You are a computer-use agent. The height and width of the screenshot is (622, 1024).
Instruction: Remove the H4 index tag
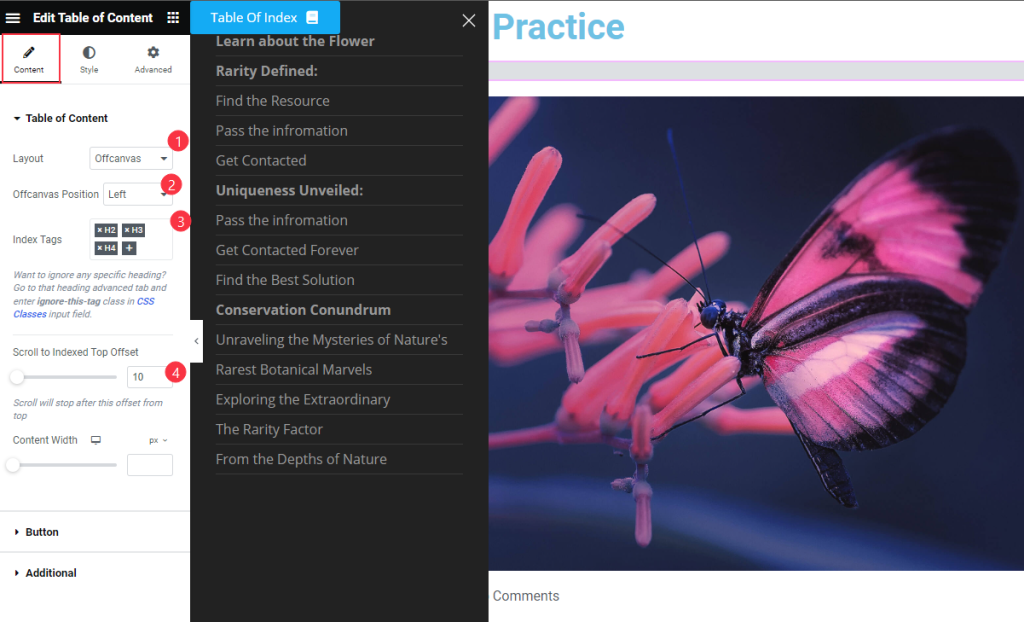(99, 248)
